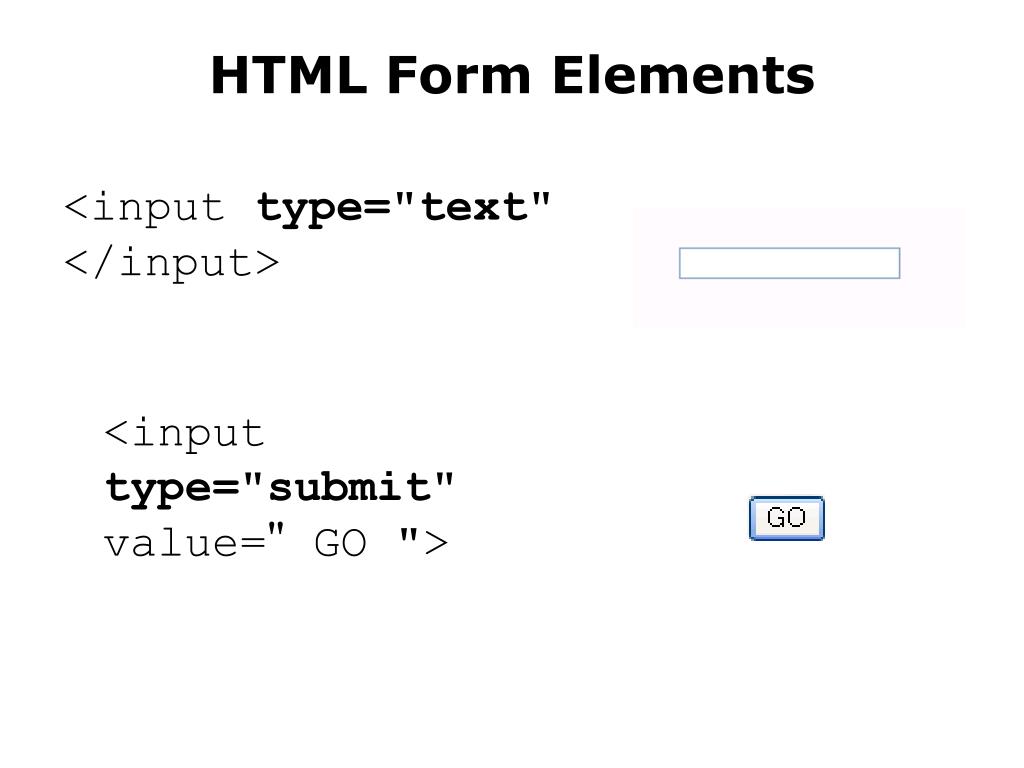The height and width of the screenshot is (768, 1024).
Task: Click the first <input tag text
Action: pyautogui.click(x=144, y=209)
